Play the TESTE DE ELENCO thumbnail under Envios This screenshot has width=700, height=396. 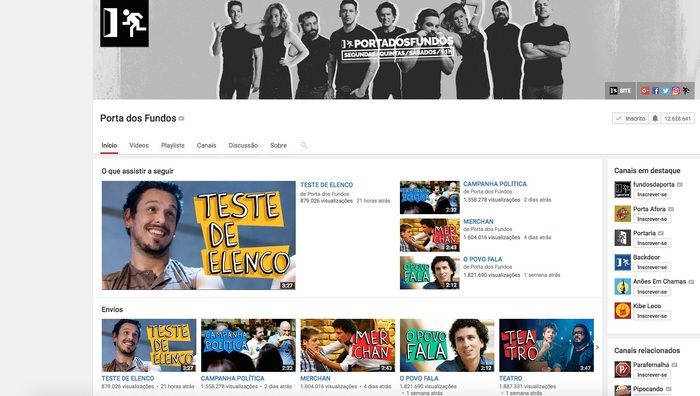(149, 345)
